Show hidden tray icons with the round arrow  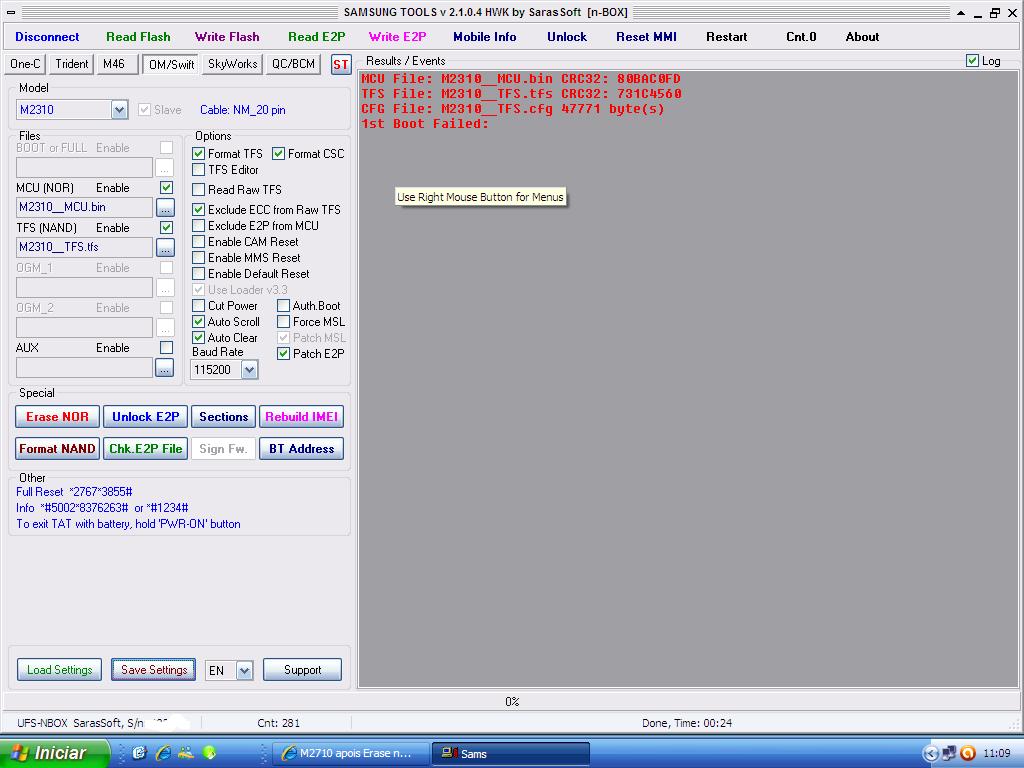931,753
